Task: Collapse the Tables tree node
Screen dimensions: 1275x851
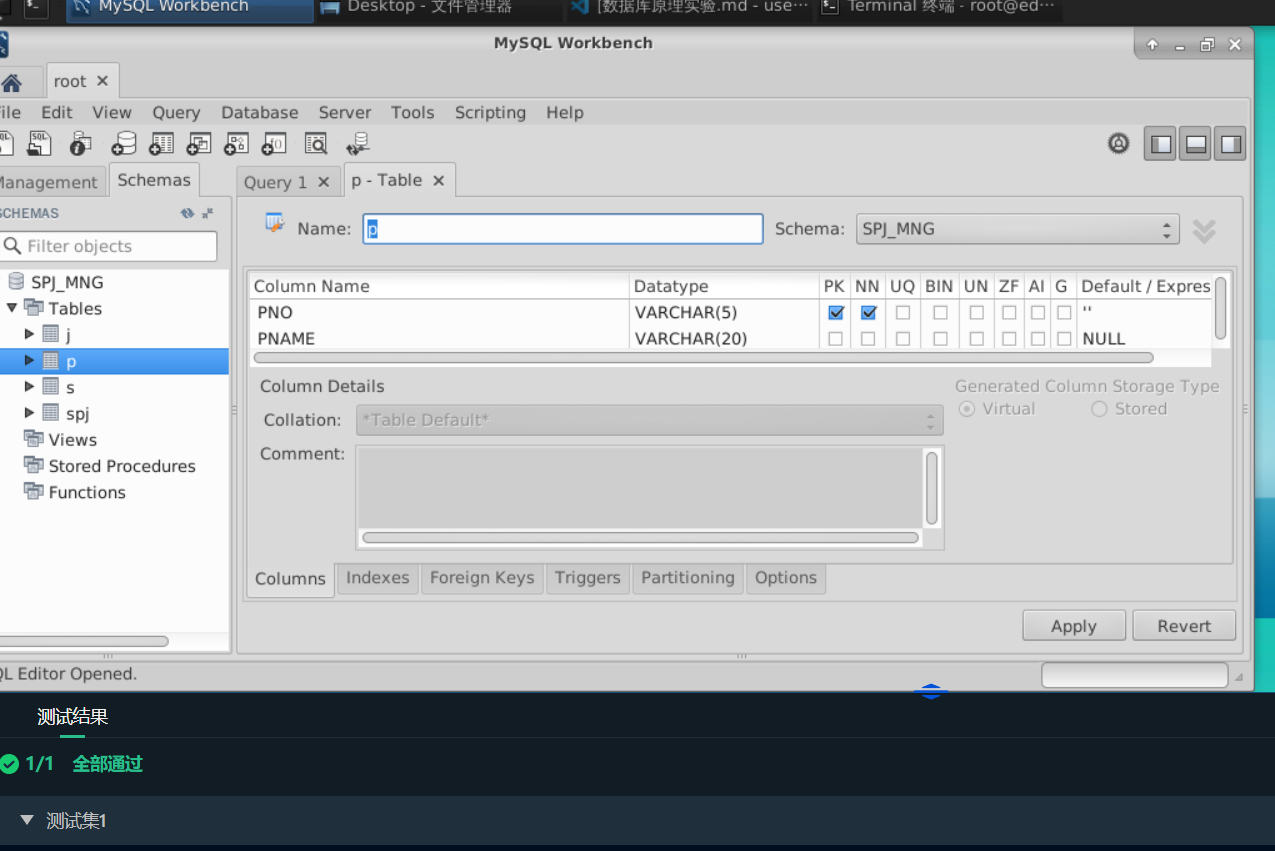Action: pos(12,308)
